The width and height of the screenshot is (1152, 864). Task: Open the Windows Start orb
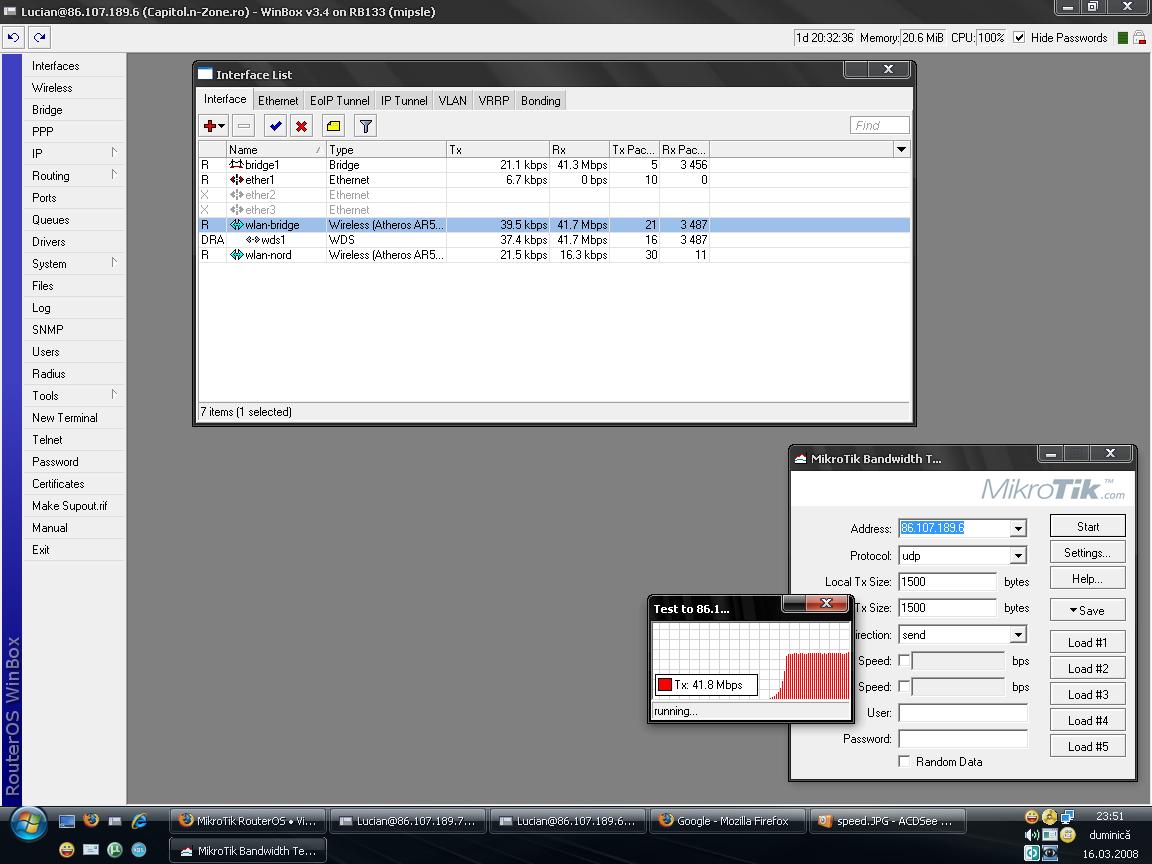click(28, 824)
